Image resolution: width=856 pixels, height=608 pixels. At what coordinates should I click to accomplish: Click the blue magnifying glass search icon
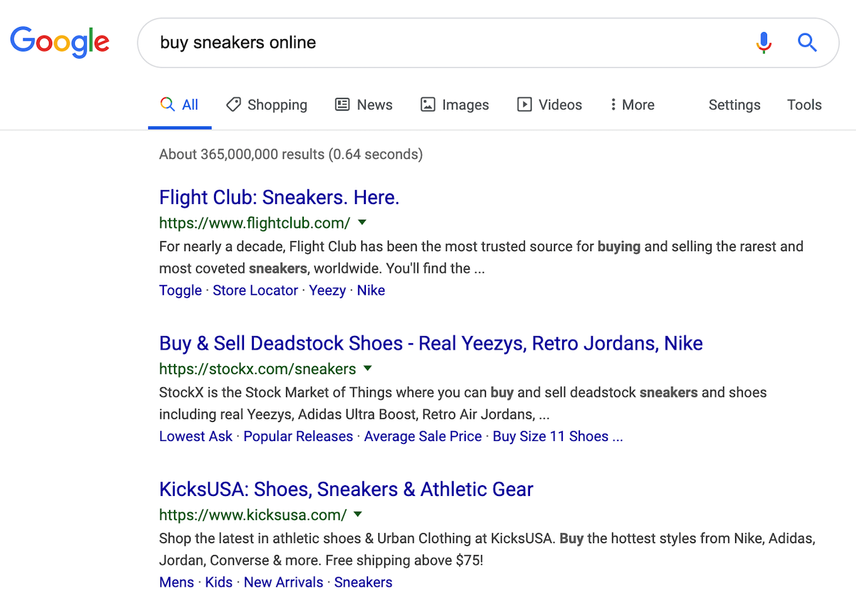click(x=807, y=43)
